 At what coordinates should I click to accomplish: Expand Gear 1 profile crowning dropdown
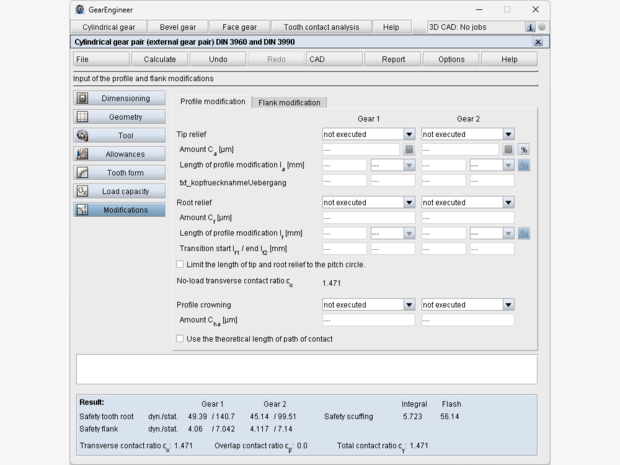point(409,305)
